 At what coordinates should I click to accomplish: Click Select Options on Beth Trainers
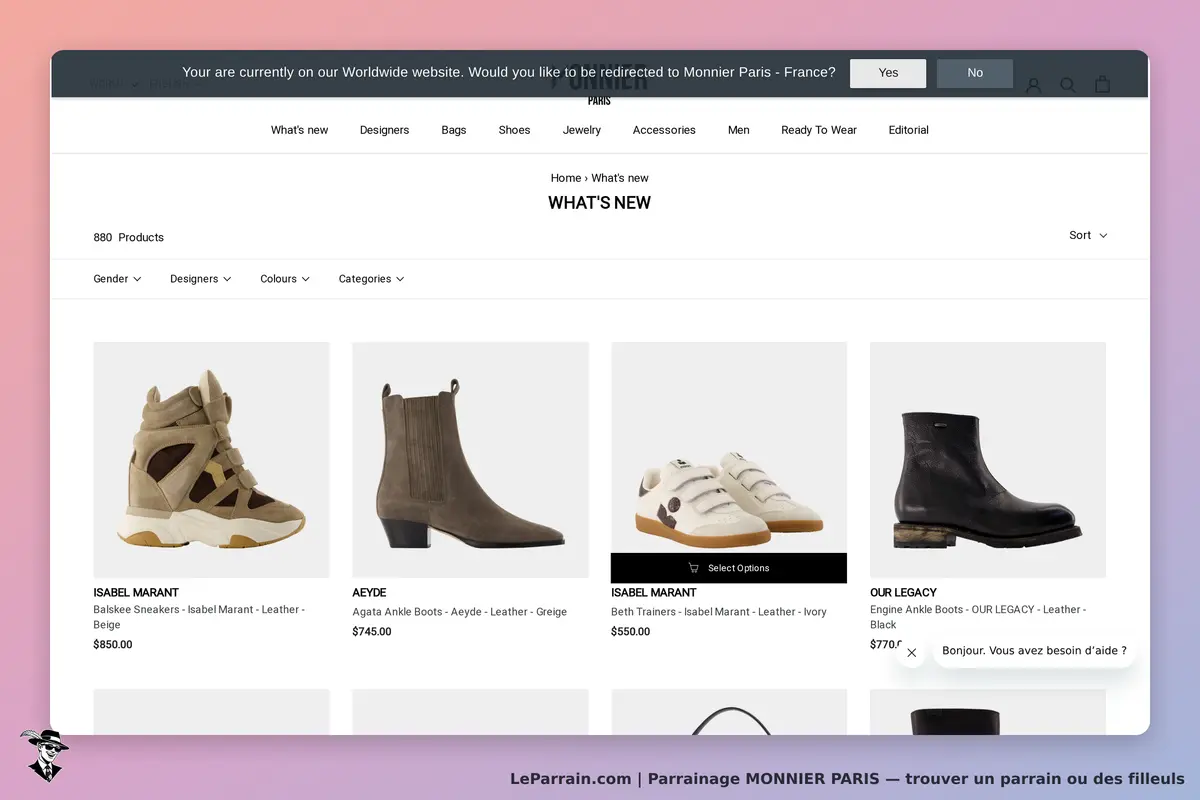pyautogui.click(x=729, y=568)
